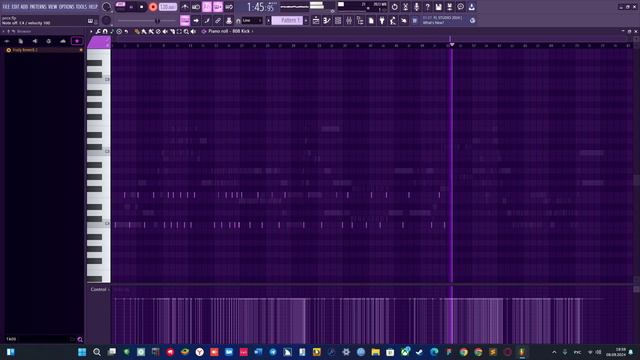Click the Windows Start button in taskbar

(x=82, y=352)
